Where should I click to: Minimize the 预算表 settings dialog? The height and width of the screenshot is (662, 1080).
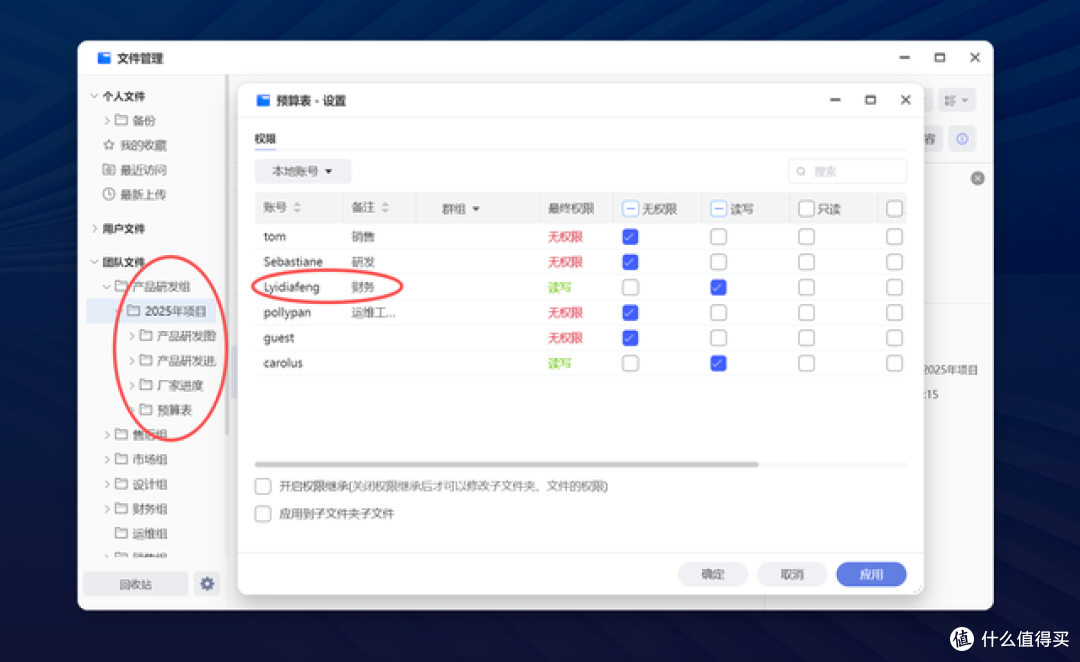pyautogui.click(x=835, y=100)
